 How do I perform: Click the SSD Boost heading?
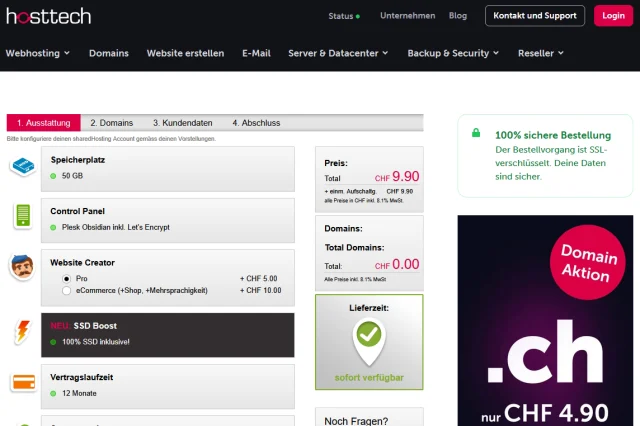[95, 326]
